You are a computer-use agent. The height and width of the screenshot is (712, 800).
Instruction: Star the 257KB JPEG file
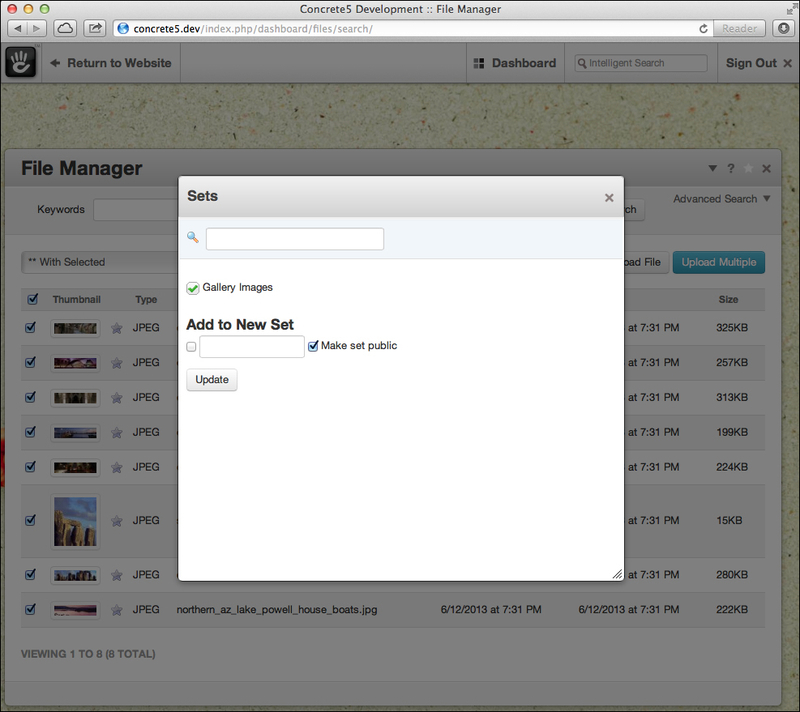(117, 363)
